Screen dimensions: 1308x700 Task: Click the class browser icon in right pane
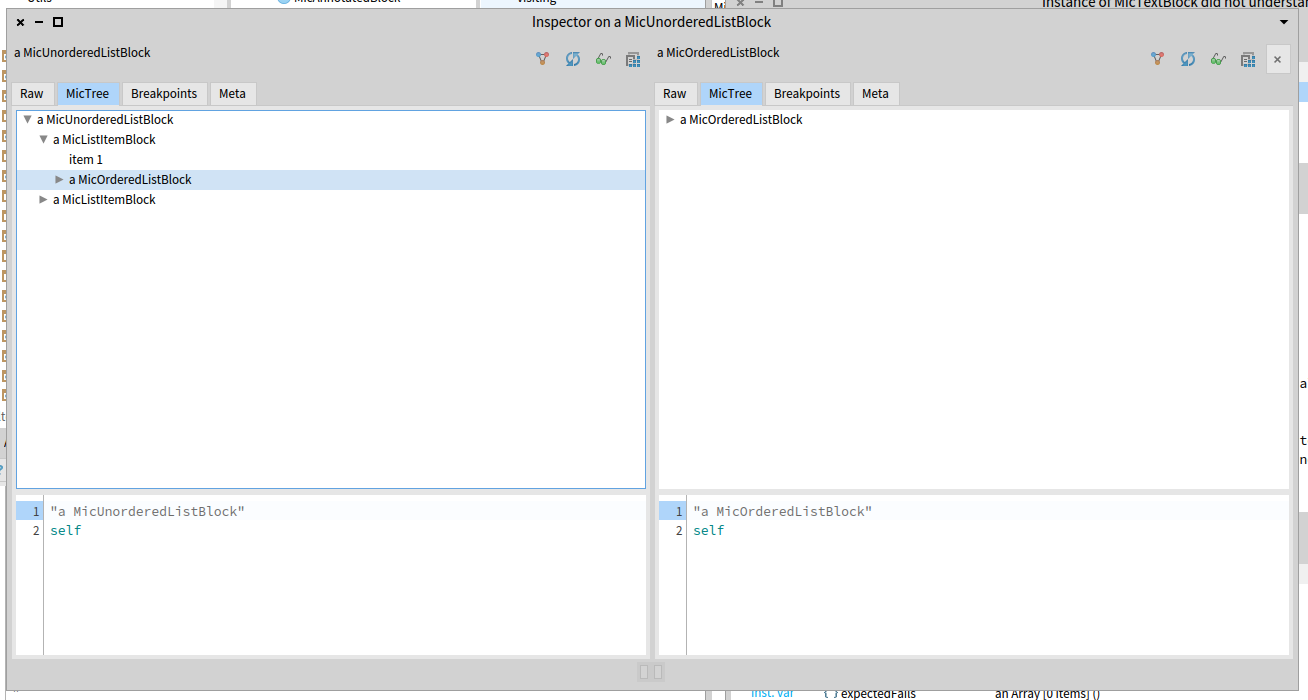pos(1248,60)
